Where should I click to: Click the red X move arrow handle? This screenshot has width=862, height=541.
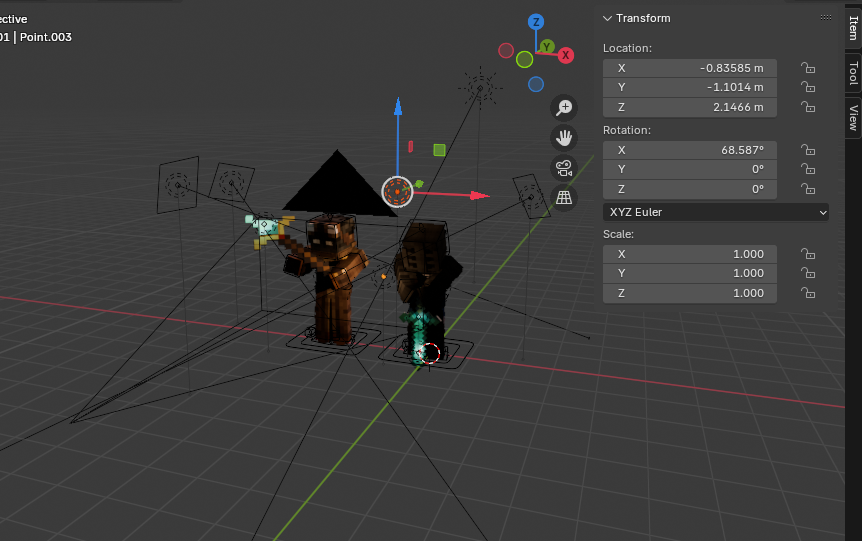point(479,195)
